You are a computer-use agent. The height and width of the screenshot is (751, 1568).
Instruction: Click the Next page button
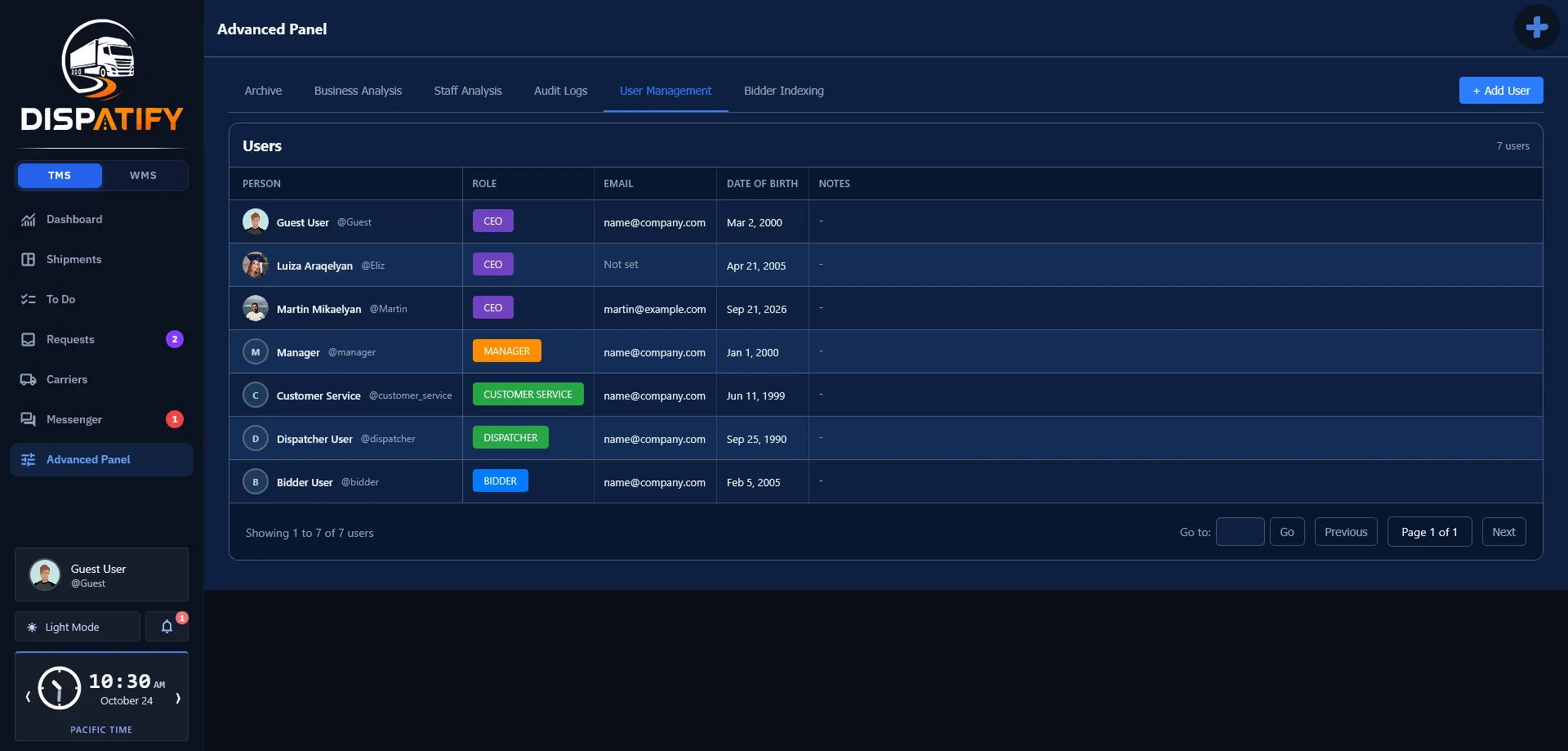click(x=1503, y=532)
